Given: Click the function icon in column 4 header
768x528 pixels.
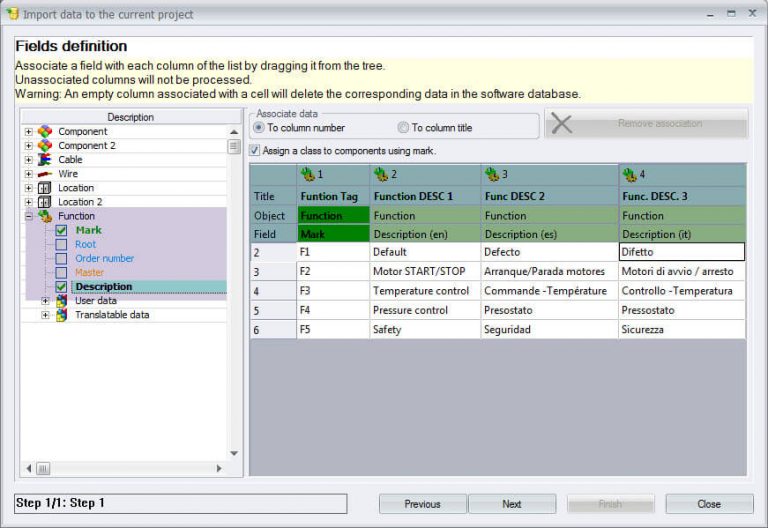Looking at the screenshot, I should (629, 174).
